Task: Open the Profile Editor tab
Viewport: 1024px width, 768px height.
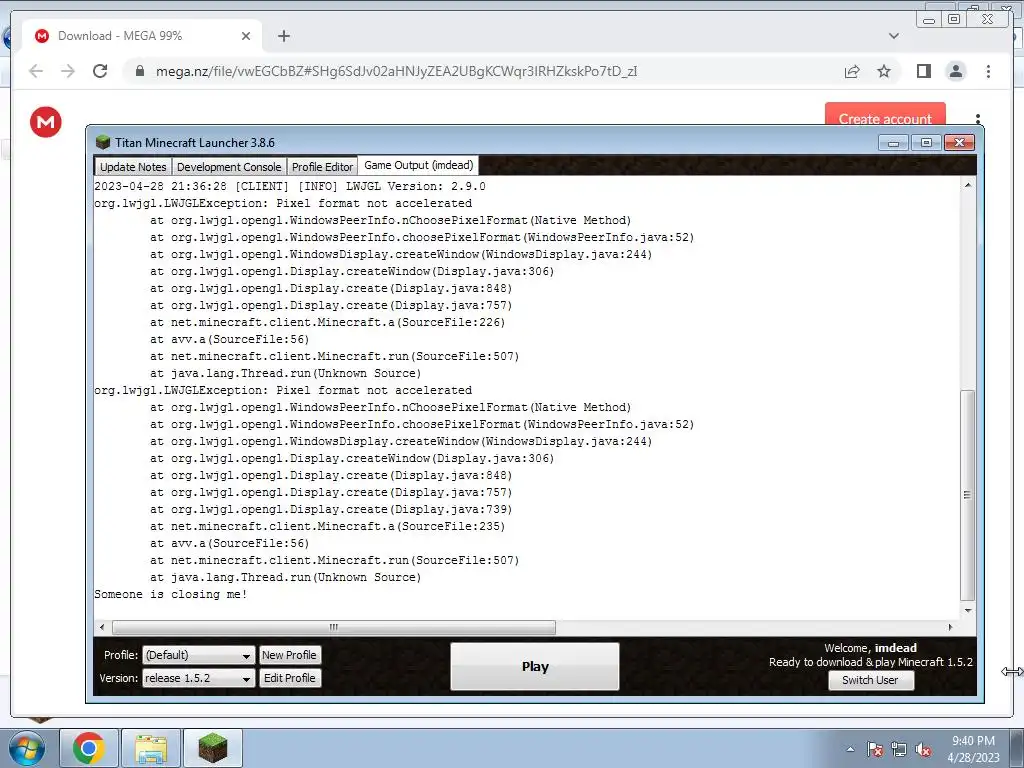Action: click(x=322, y=167)
